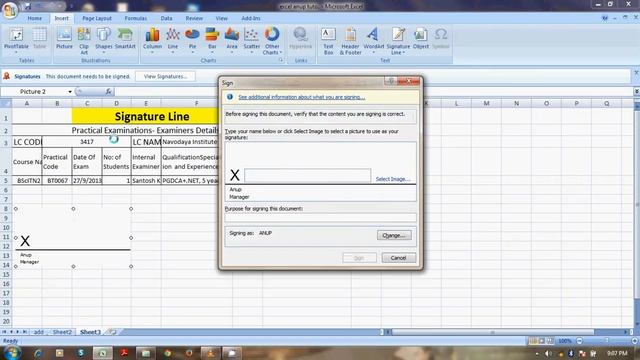Screen dimensions: 640x360
Task: Click the Select Image link
Action: click(x=393, y=179)
